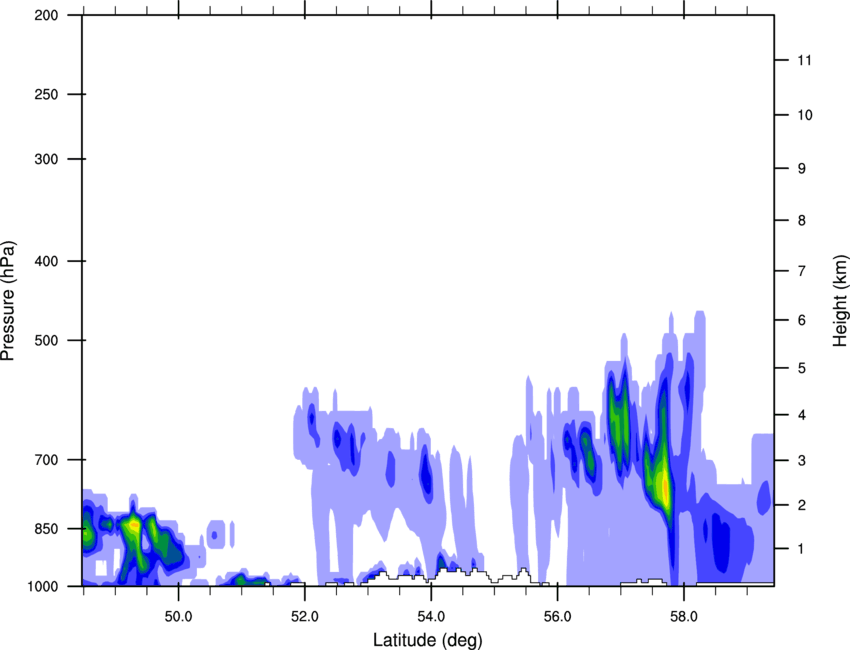Select the 850 pressure tick label

coord(46,529)
